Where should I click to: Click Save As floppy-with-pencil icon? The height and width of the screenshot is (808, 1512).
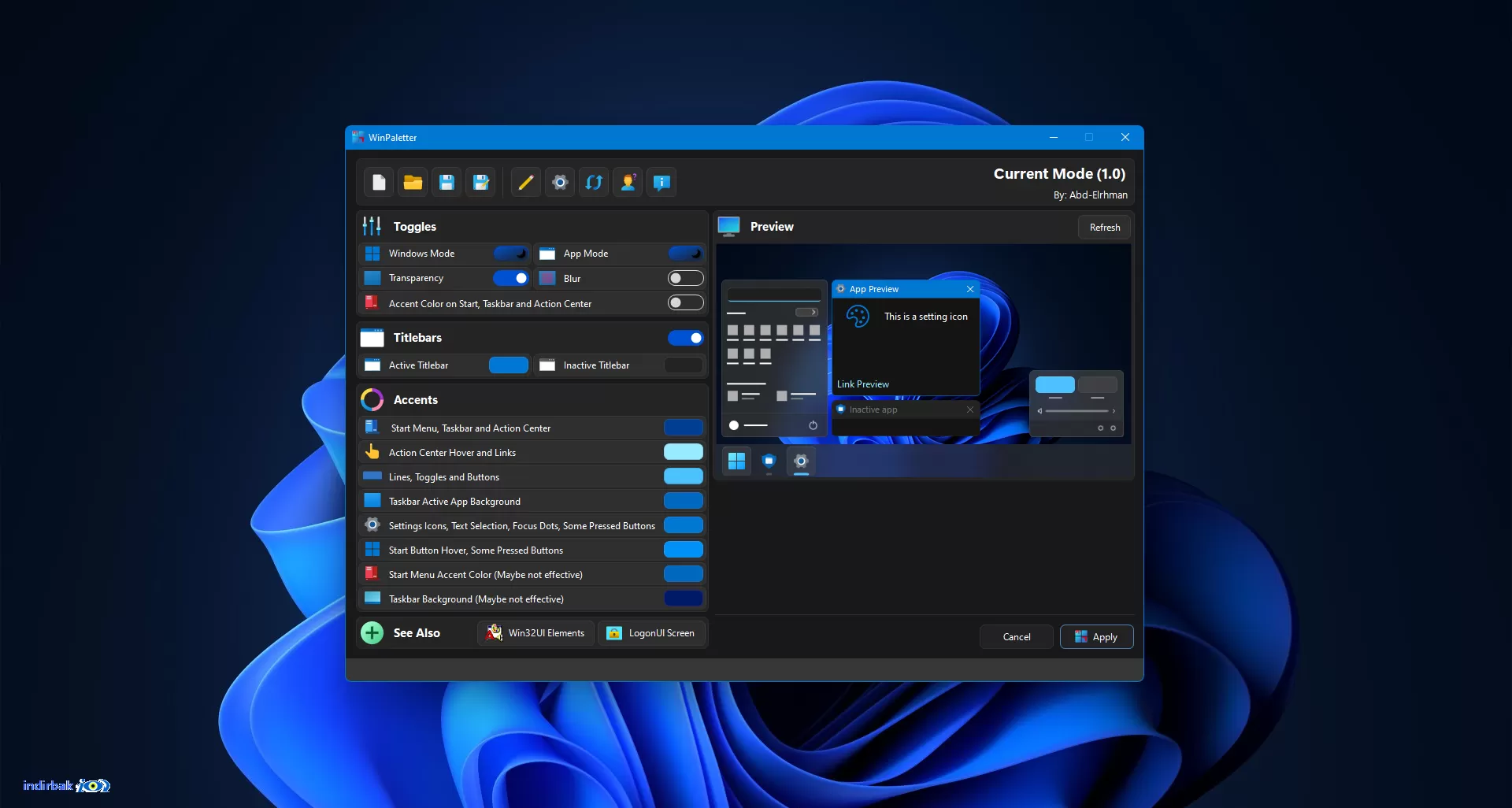480,183
